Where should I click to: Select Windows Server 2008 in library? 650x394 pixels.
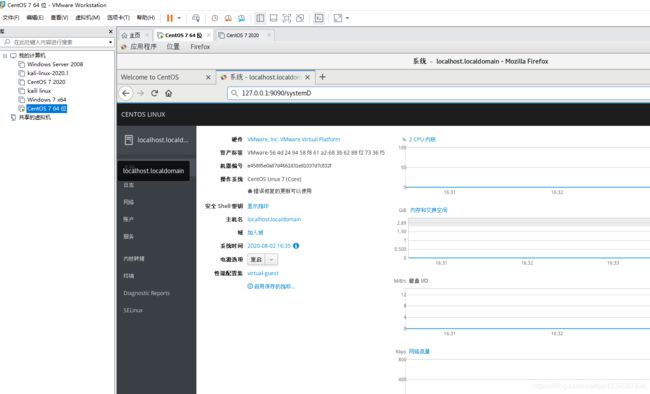pyautogui.click(x=55, y=64)
